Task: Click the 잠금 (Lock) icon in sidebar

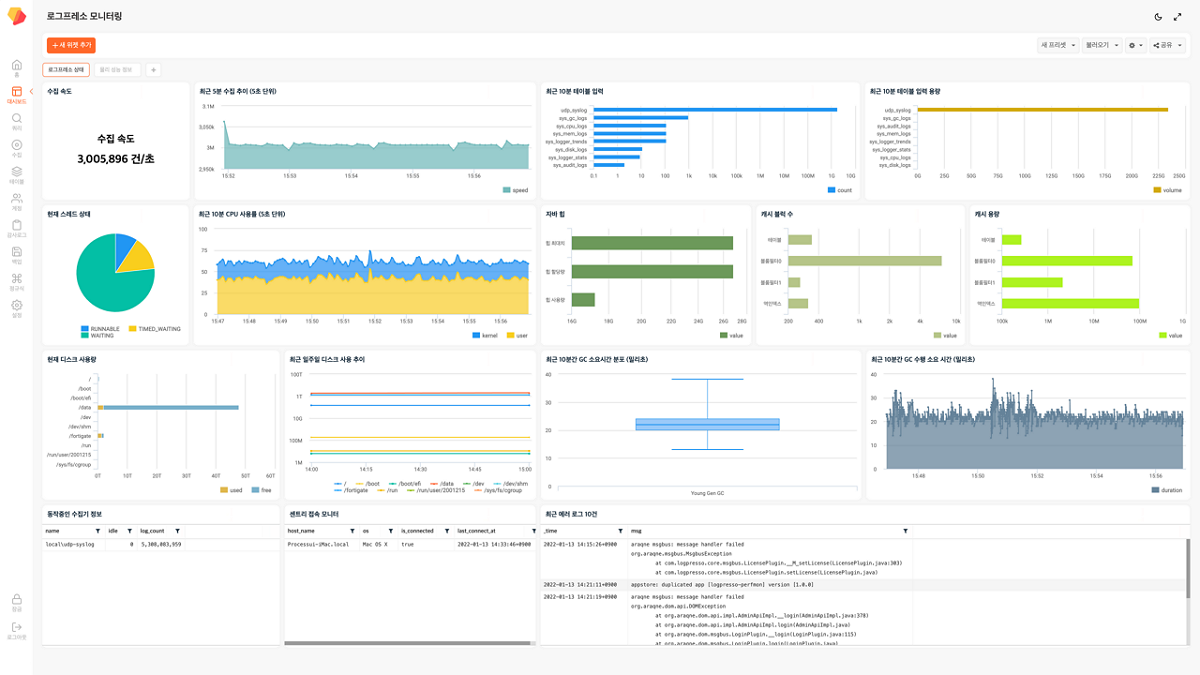Action: tap(17, 600)
